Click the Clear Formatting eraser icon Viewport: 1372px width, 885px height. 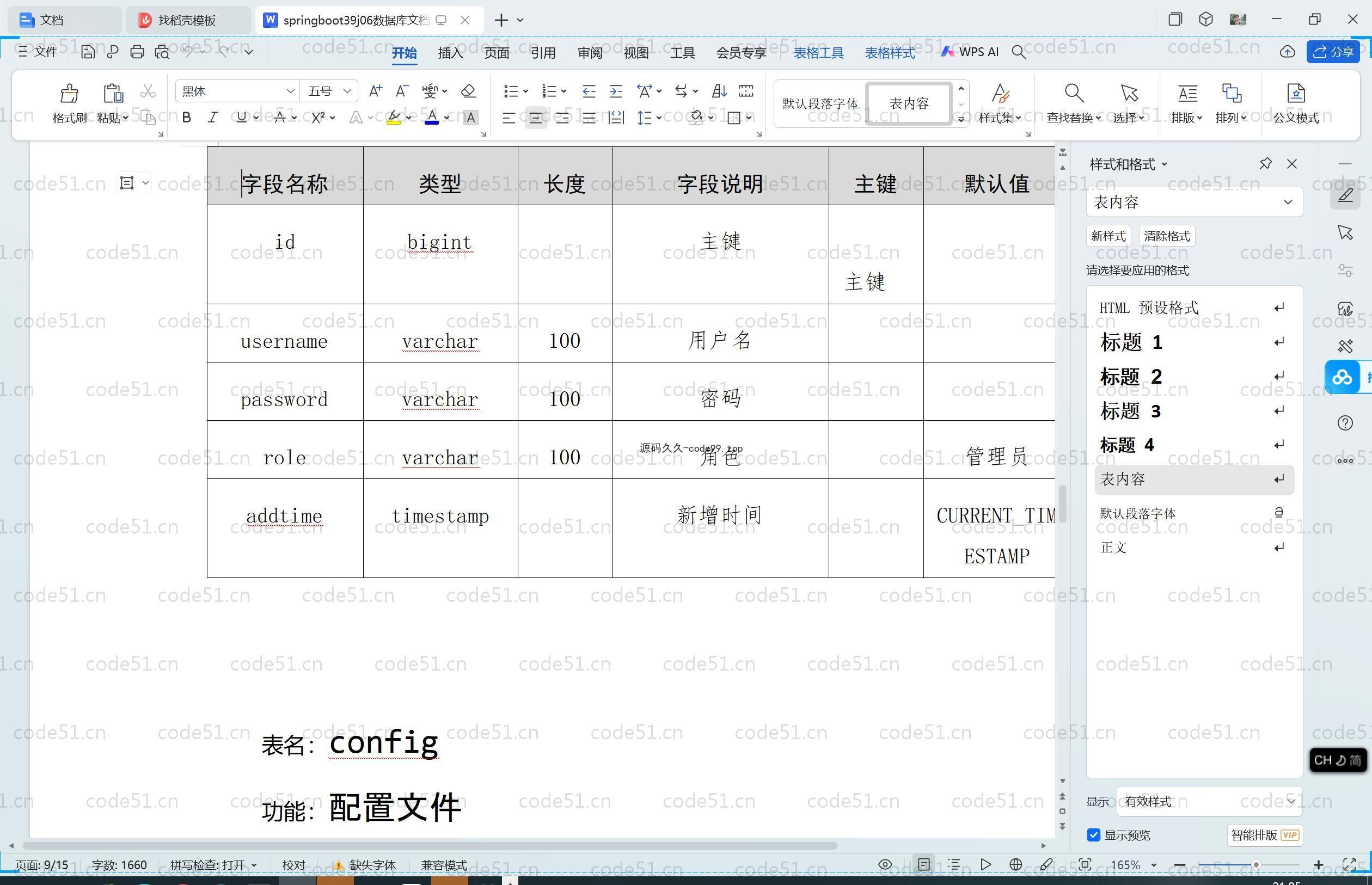(x=468, y=91)
